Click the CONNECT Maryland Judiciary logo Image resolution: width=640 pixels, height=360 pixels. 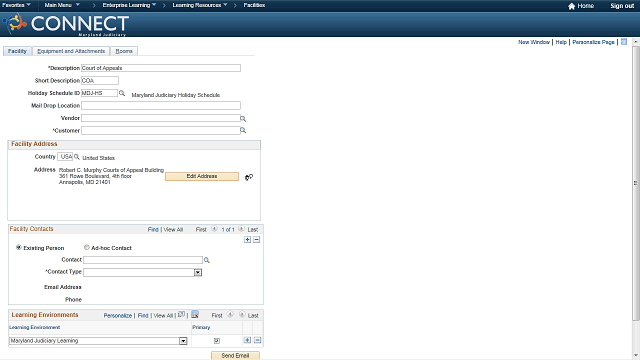66,24
